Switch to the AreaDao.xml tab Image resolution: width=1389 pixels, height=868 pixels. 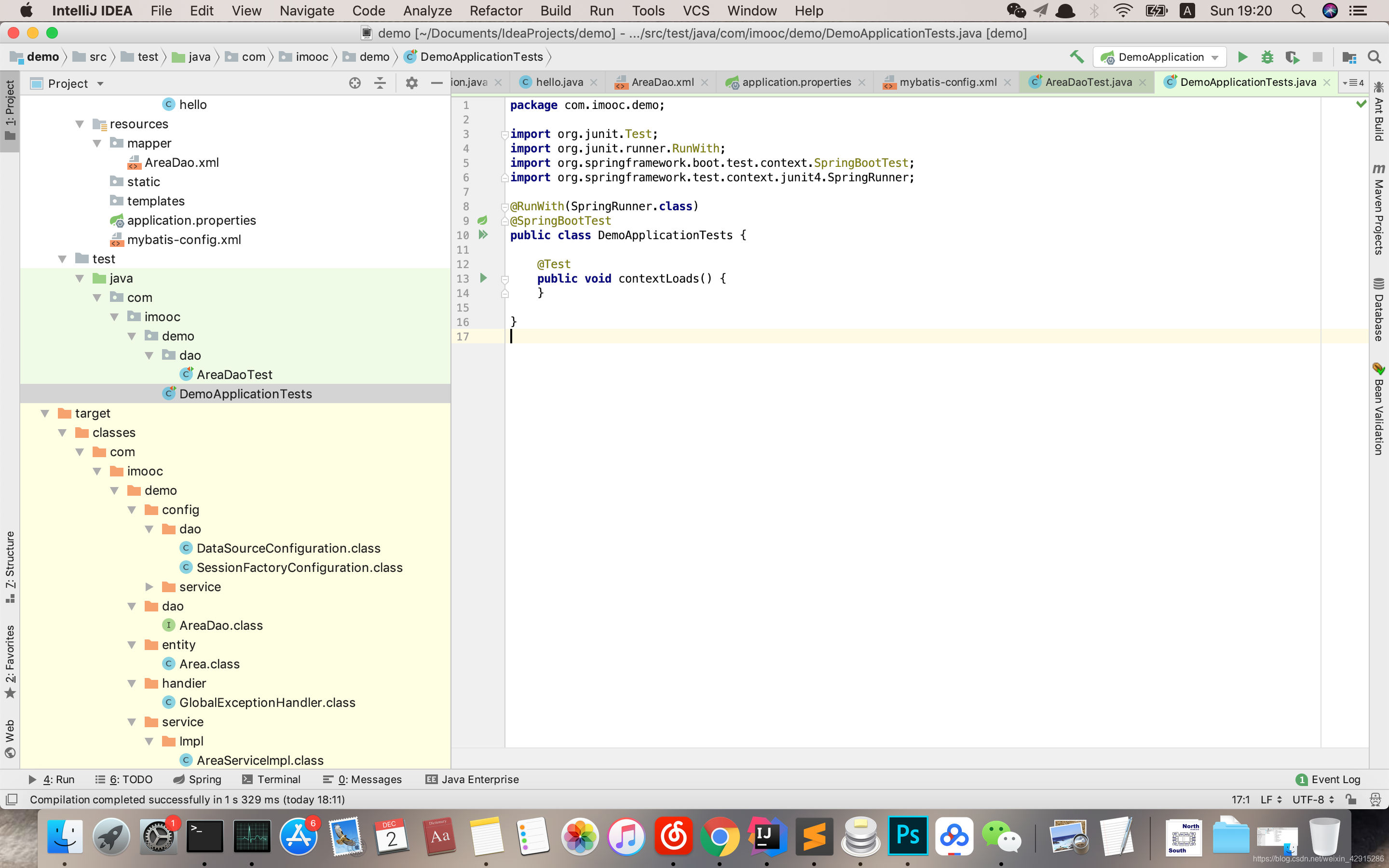tap(662, 82)
